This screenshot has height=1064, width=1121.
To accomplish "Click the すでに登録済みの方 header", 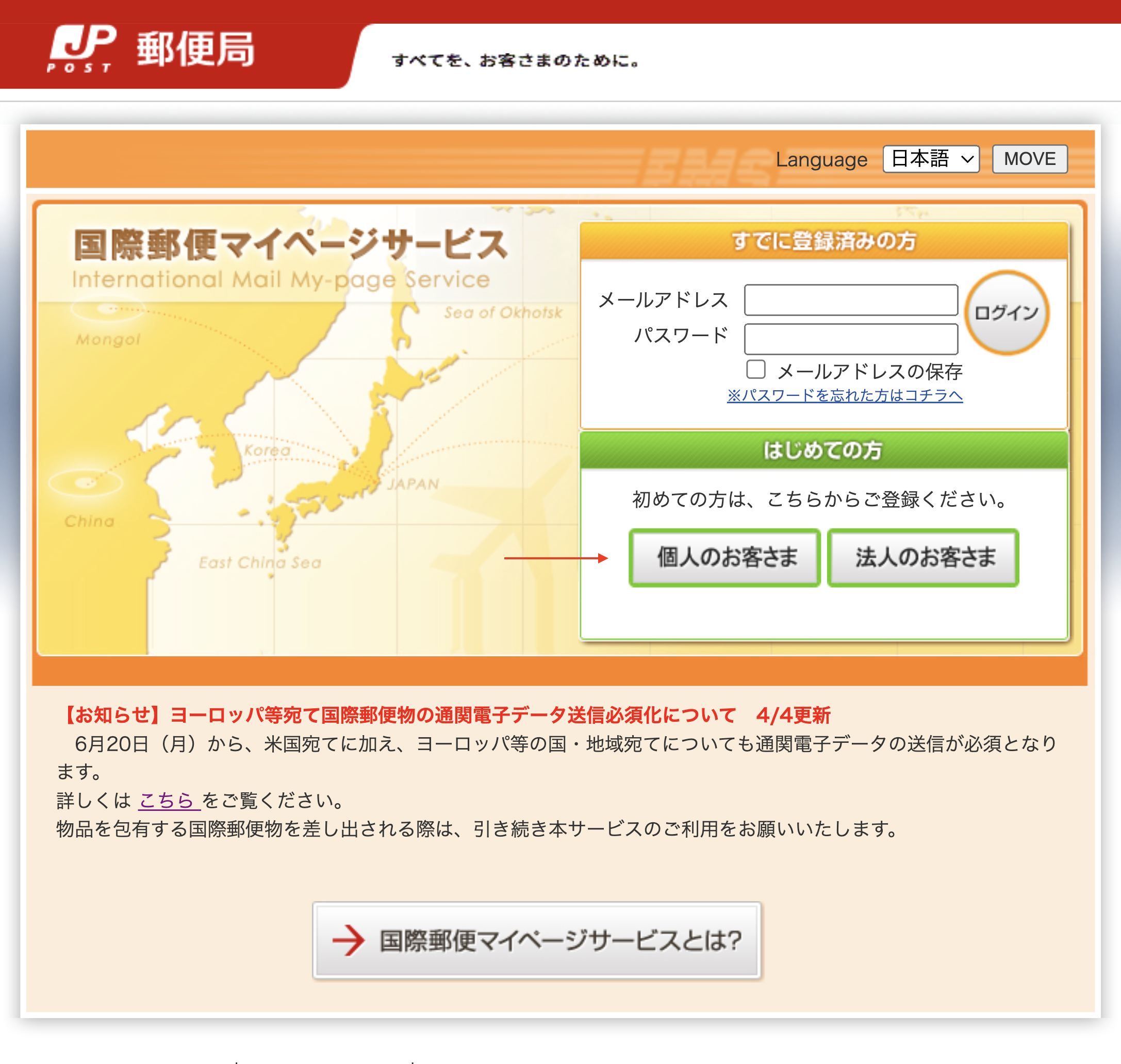I will coord(823,241).
